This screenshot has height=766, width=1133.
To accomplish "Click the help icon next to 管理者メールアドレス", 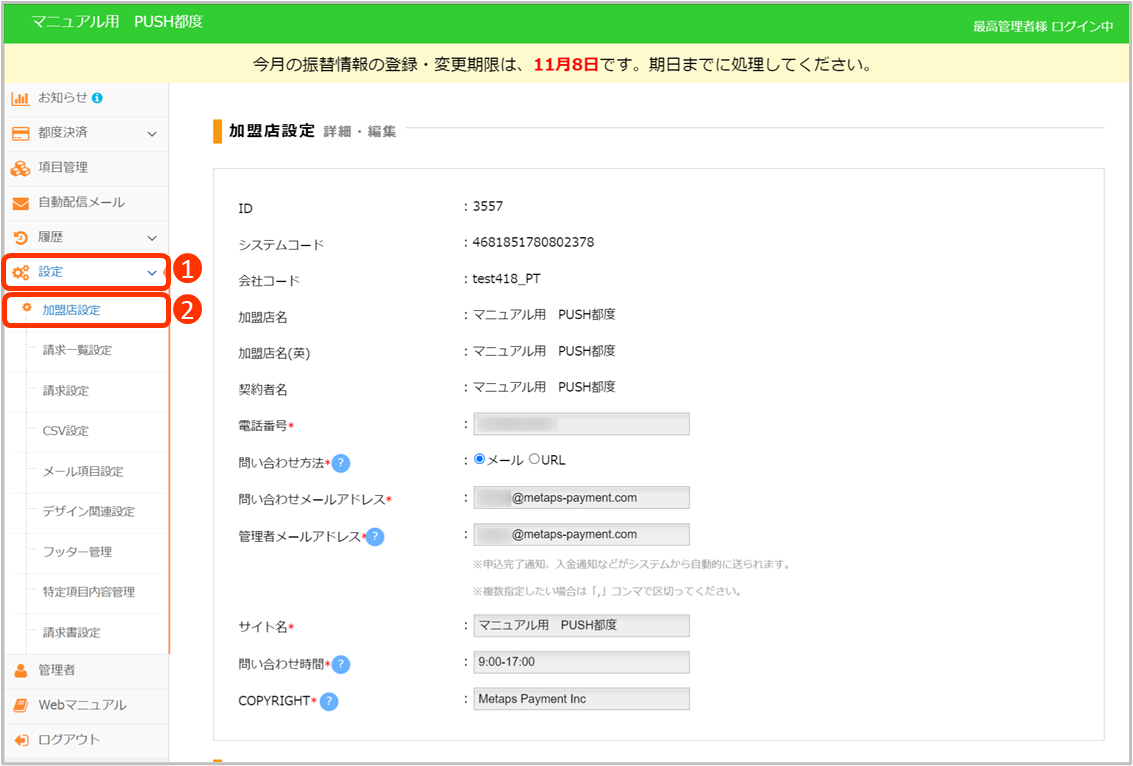I will click(375, 537).
